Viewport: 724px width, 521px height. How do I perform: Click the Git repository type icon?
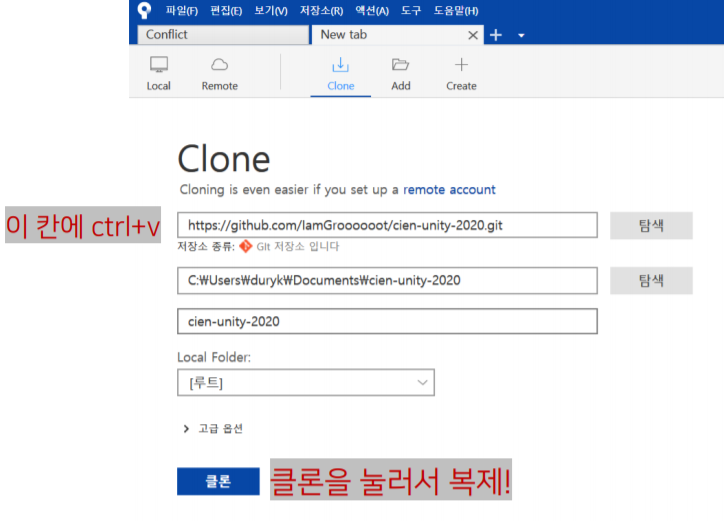click(x=246, y=246)
